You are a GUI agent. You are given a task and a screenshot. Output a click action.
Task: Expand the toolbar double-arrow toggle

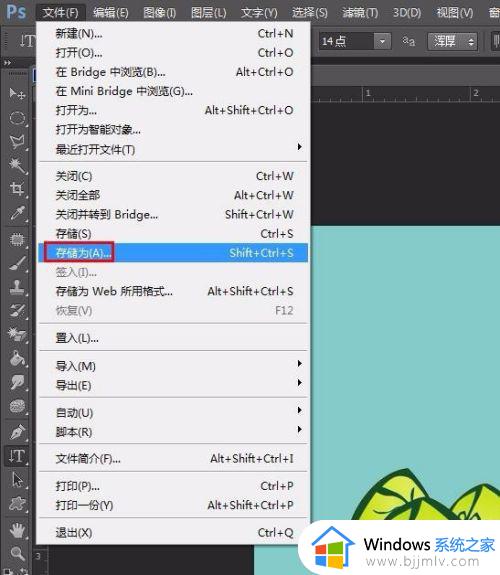[x=7, y=63]
